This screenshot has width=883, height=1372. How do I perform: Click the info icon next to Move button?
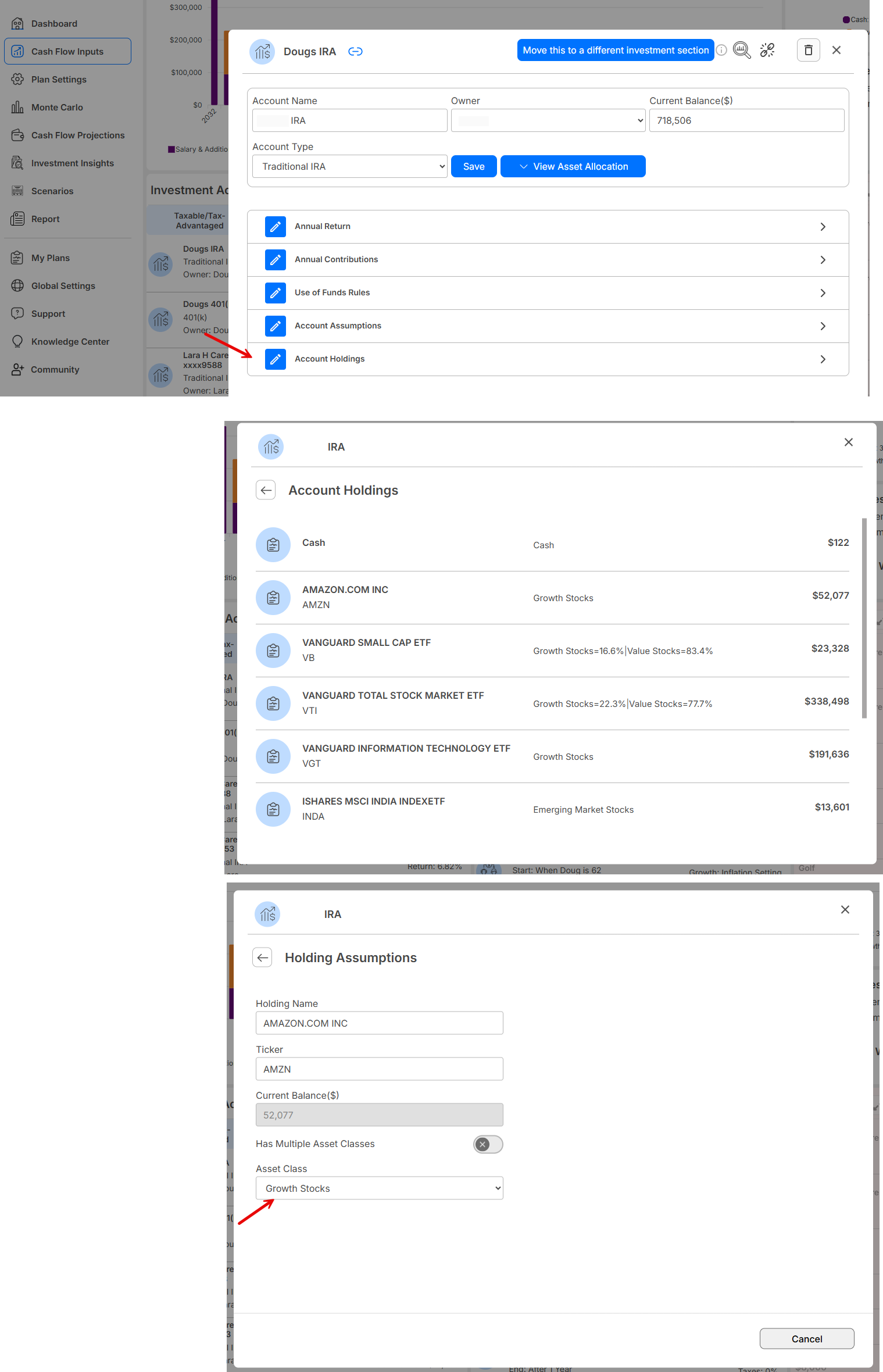(721, 51)
